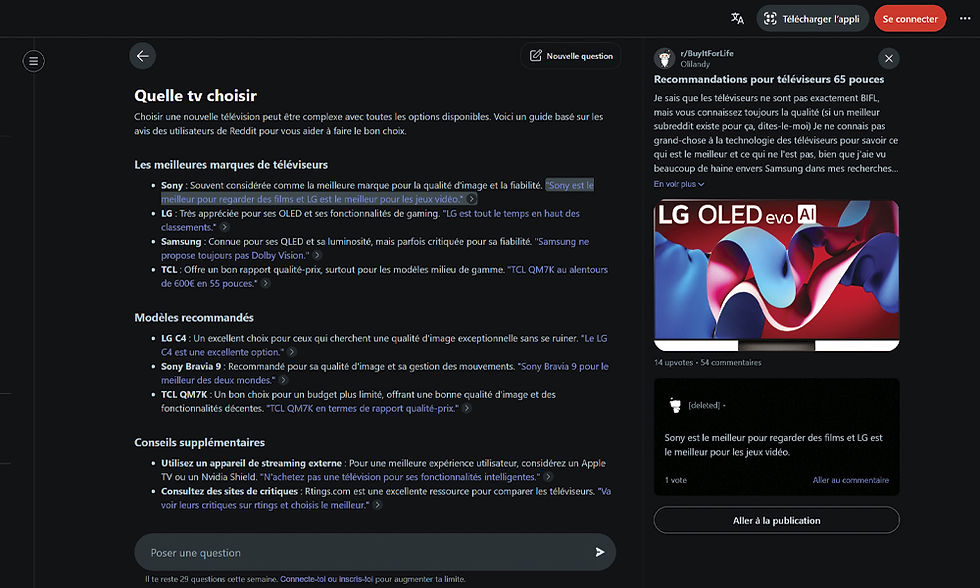
Task: Open the hamburger sidebar menu
Action: pos(33,61)
